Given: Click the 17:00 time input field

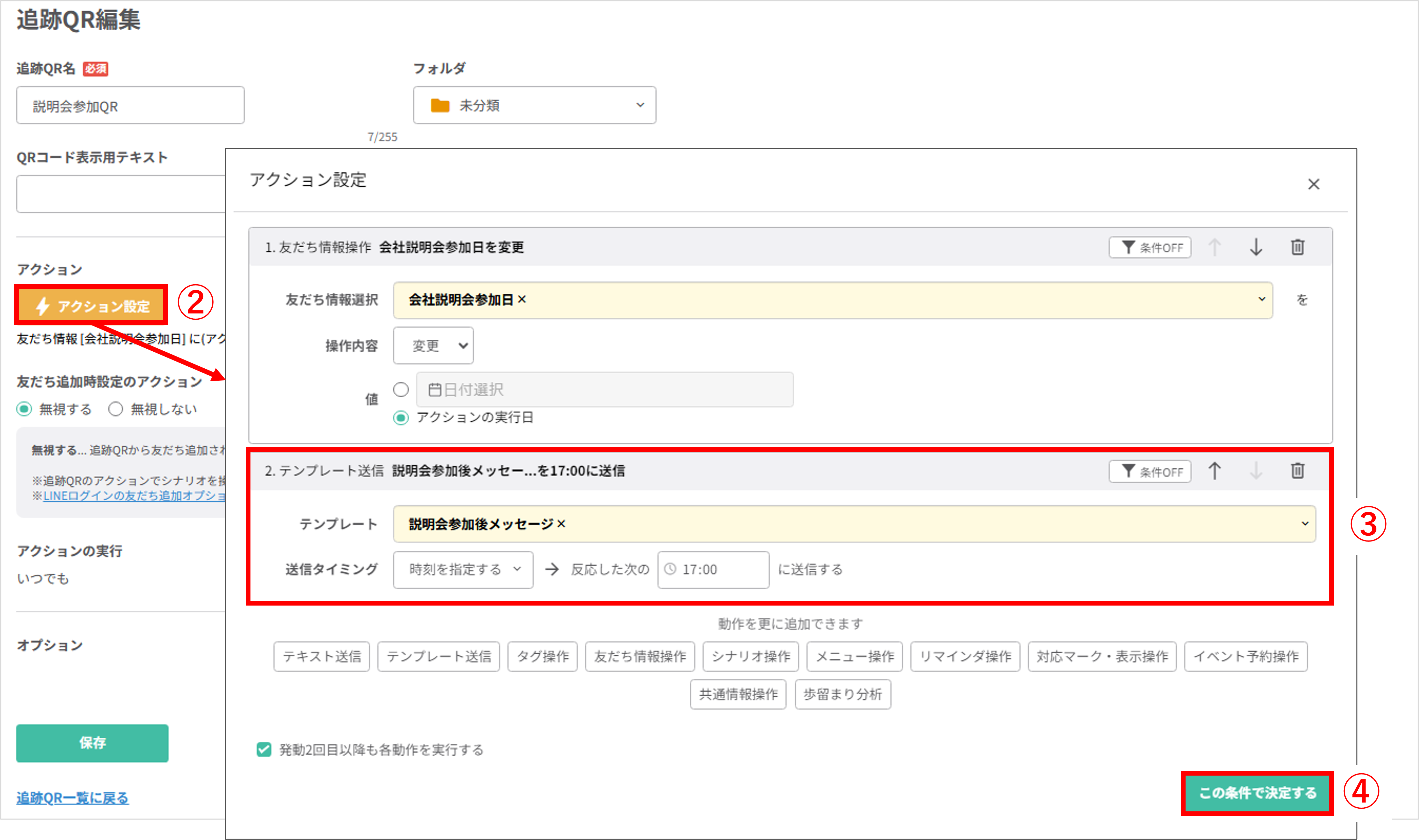Looking at the screenshot, I should pos(713,569).
